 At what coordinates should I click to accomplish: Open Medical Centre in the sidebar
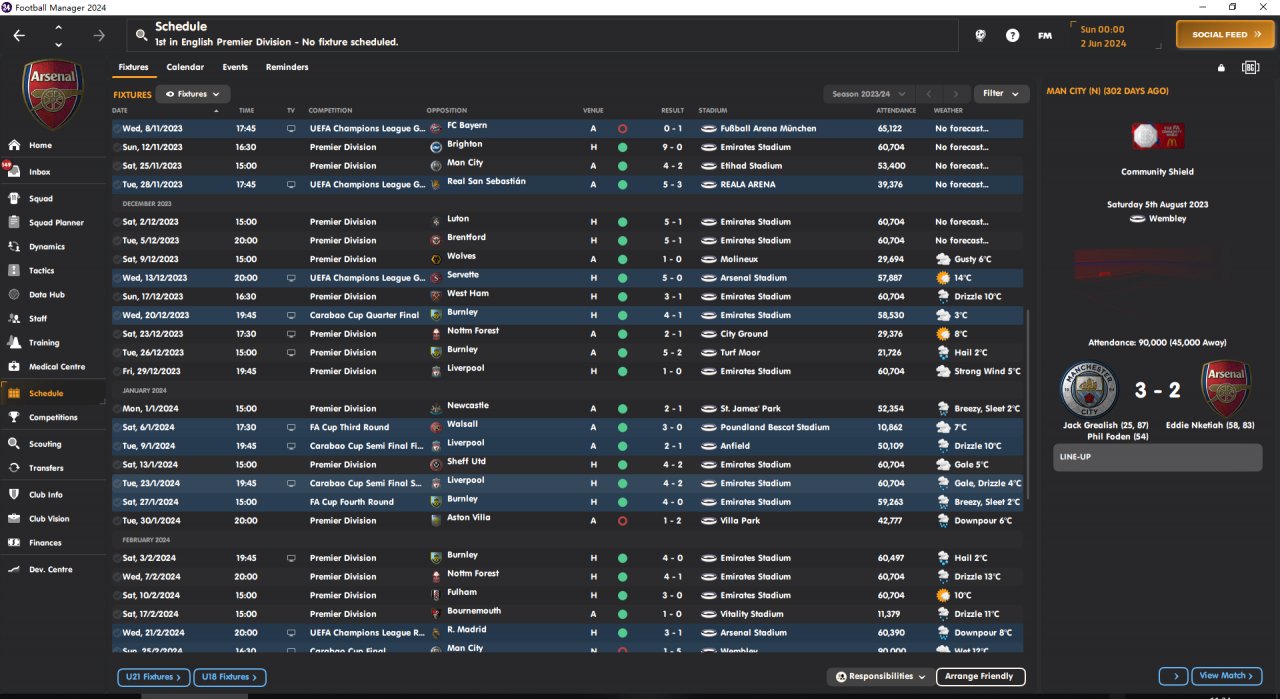tap(57, 366)
